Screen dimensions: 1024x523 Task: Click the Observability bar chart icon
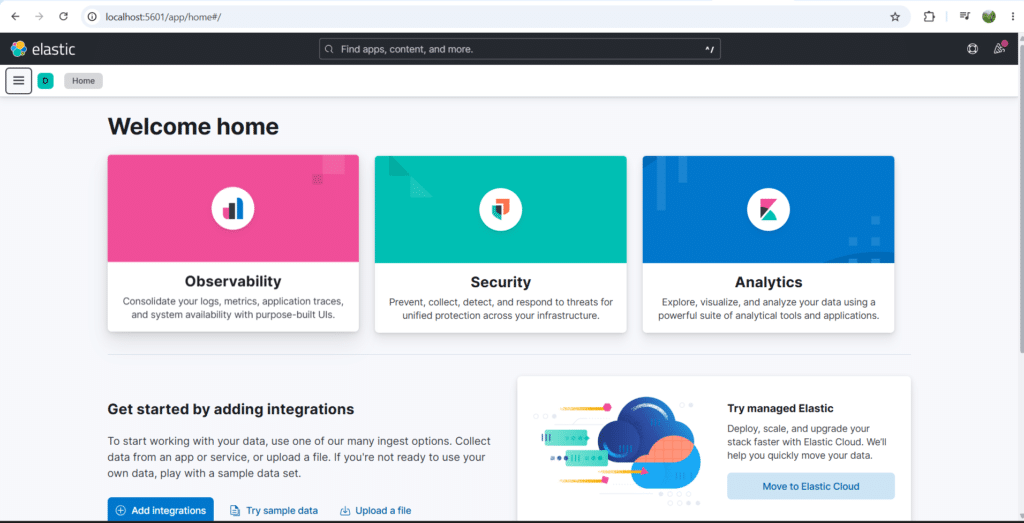tap(232, 209)
